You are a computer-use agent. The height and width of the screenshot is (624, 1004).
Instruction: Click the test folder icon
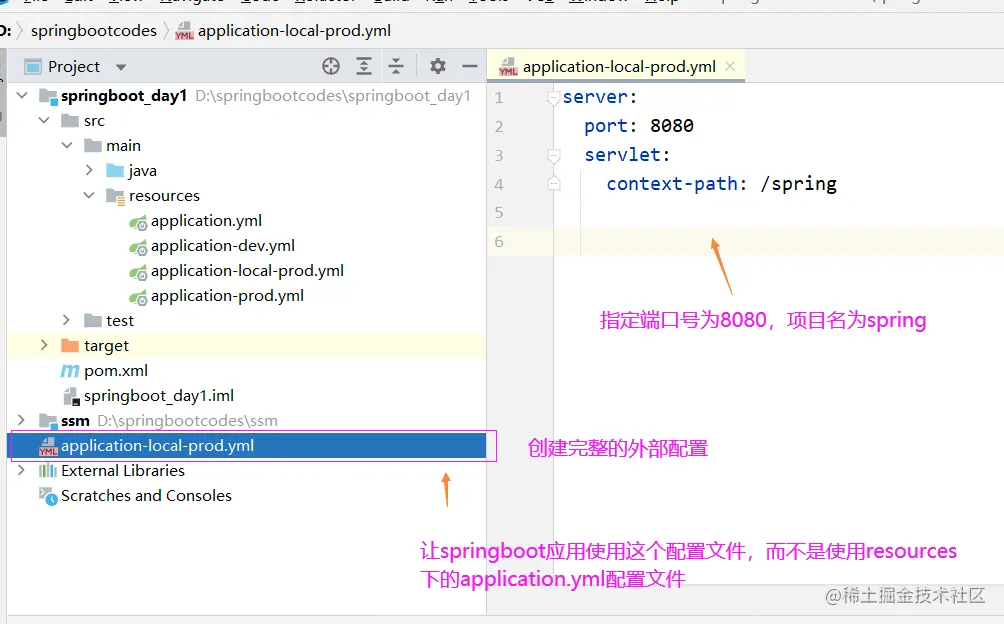[93, 320]
